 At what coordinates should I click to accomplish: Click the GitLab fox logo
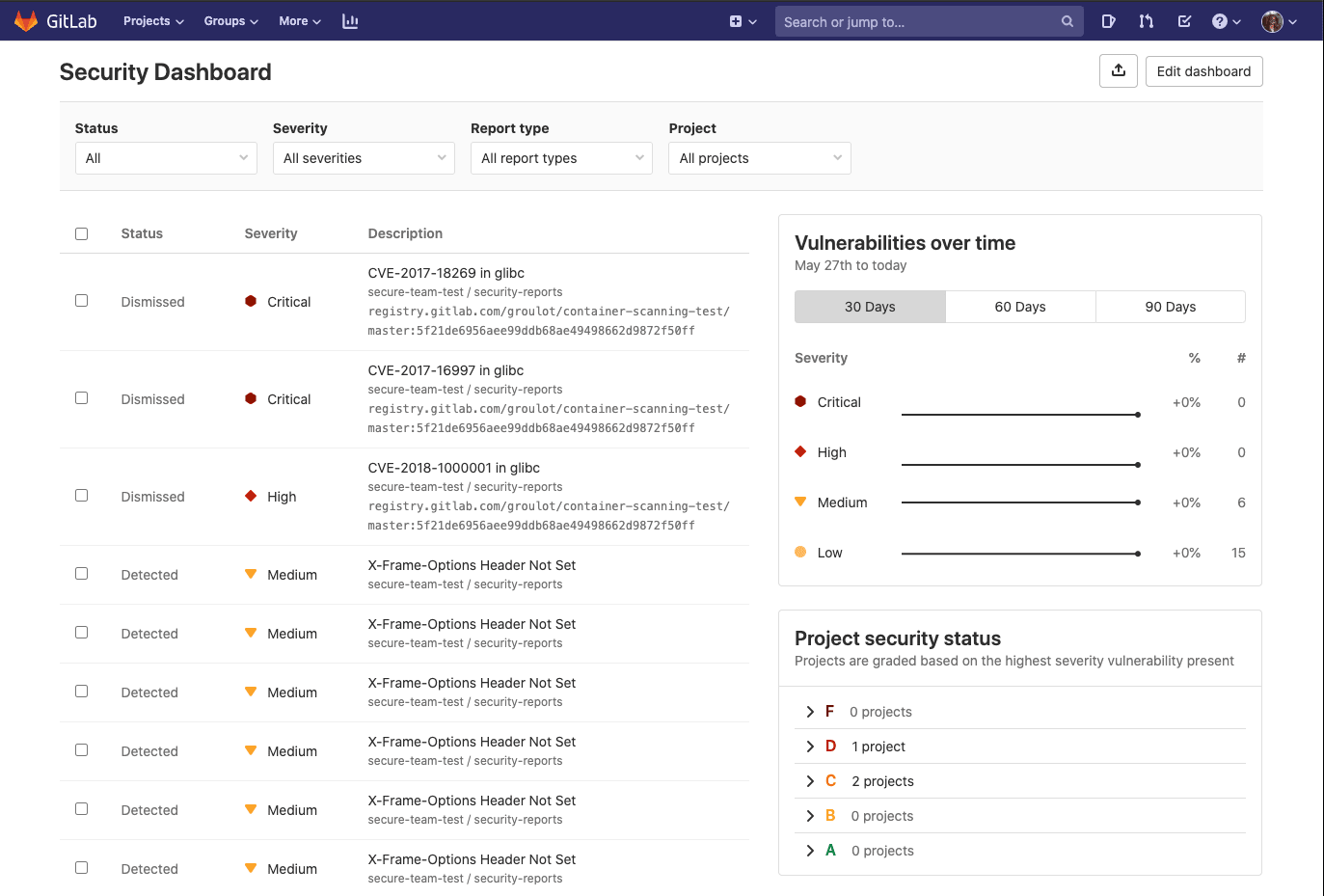click(x=25, y=20)
